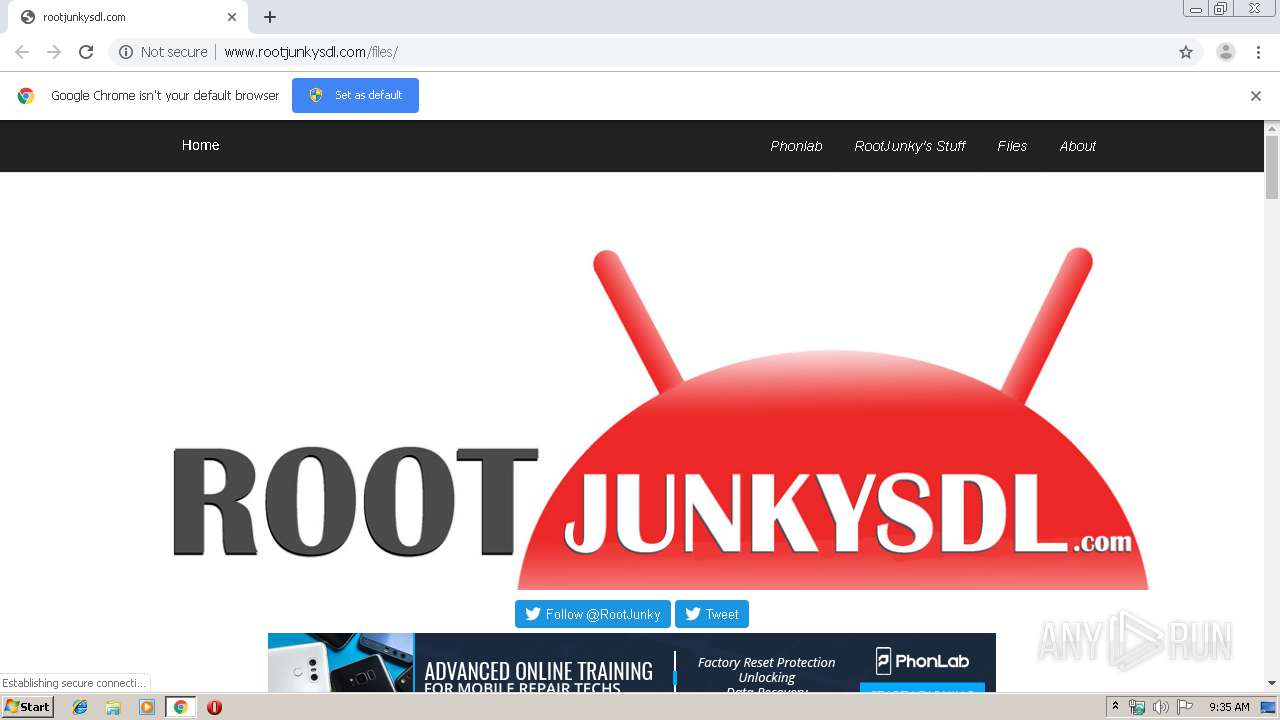Click Follow @RootJunky Twitter button

tap(593, 614)
